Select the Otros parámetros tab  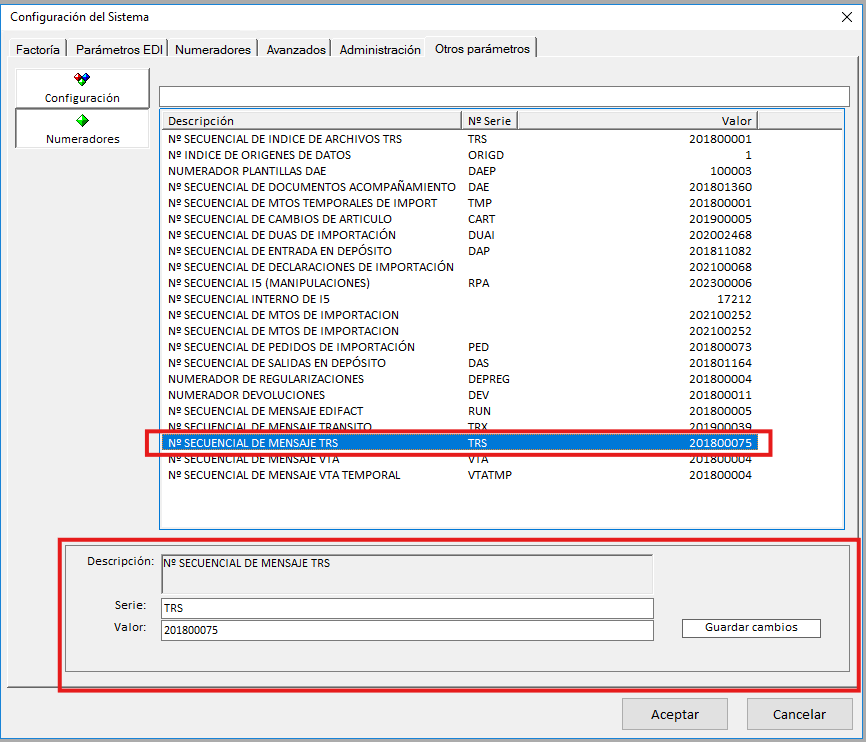pyautogui.click(x=482, y=48)
